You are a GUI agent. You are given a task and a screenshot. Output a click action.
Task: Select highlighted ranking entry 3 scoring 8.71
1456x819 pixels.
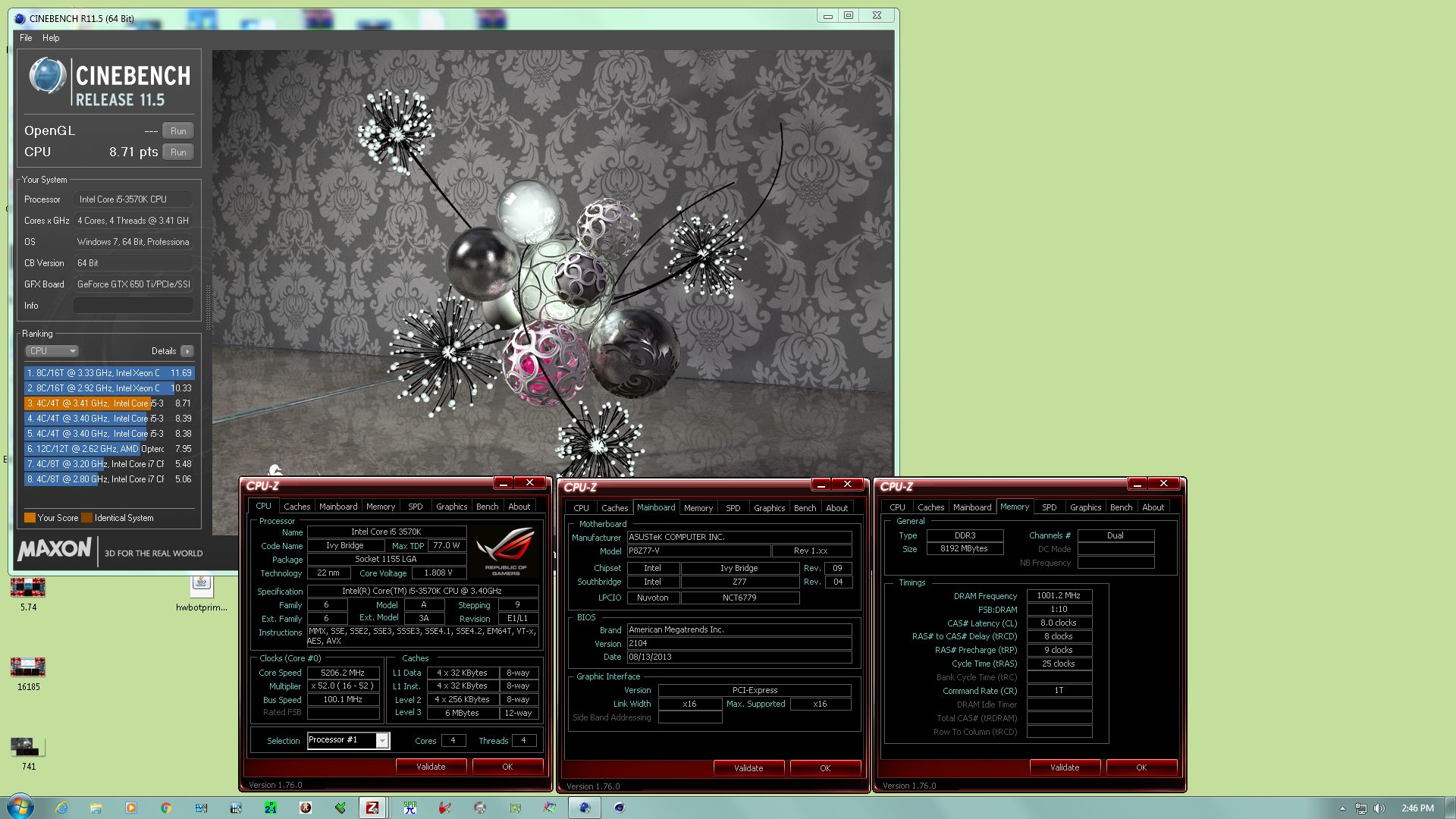point(109,403)
